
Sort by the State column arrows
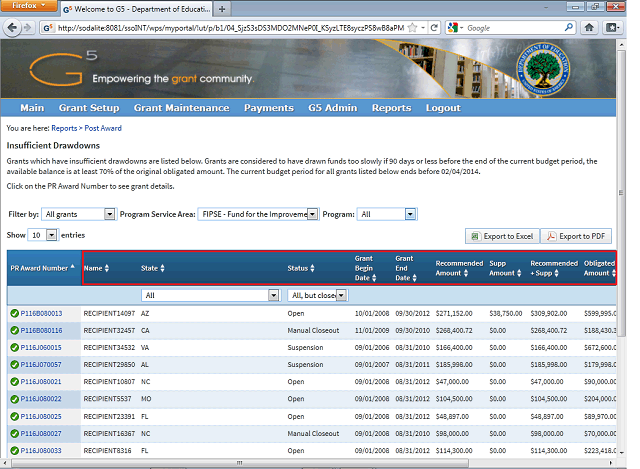coord(162,268)
